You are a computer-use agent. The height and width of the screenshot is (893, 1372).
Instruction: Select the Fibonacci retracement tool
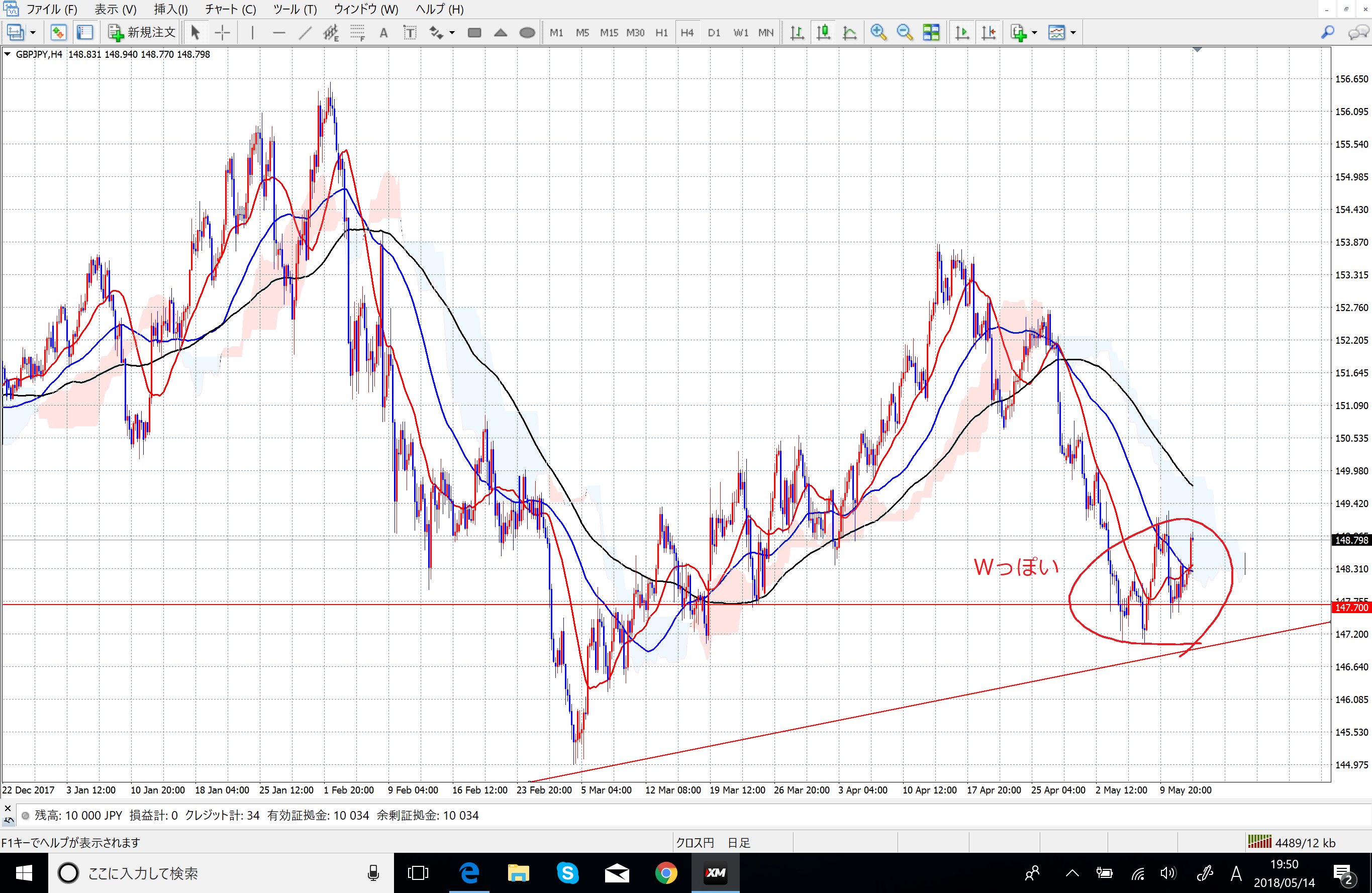357,33
